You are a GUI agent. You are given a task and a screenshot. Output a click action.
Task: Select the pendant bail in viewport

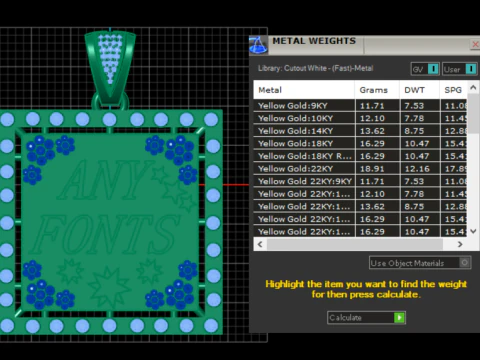[110, 68]
